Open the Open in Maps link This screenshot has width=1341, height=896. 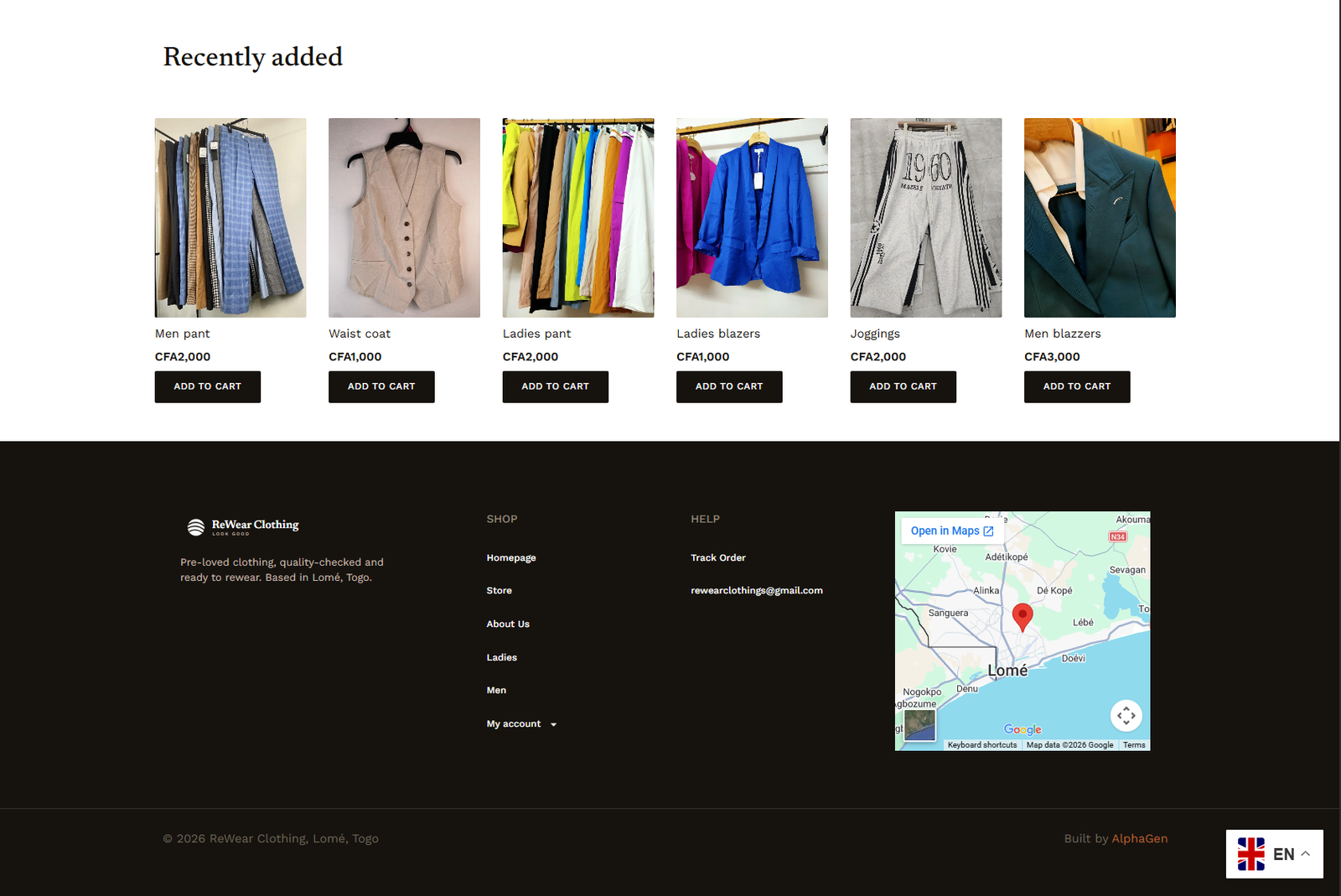952,531
